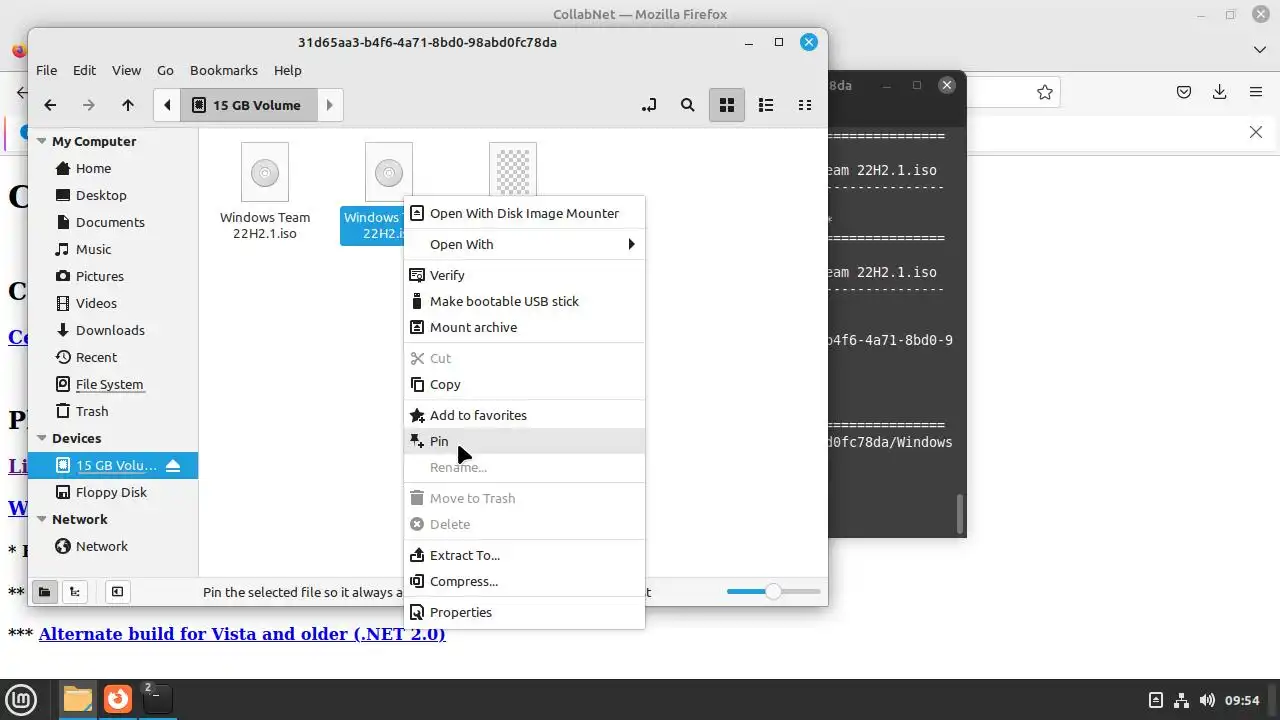Screen dimensions: 1280x720
Task: Show places sidebar button in status bar
Action: 44,592
